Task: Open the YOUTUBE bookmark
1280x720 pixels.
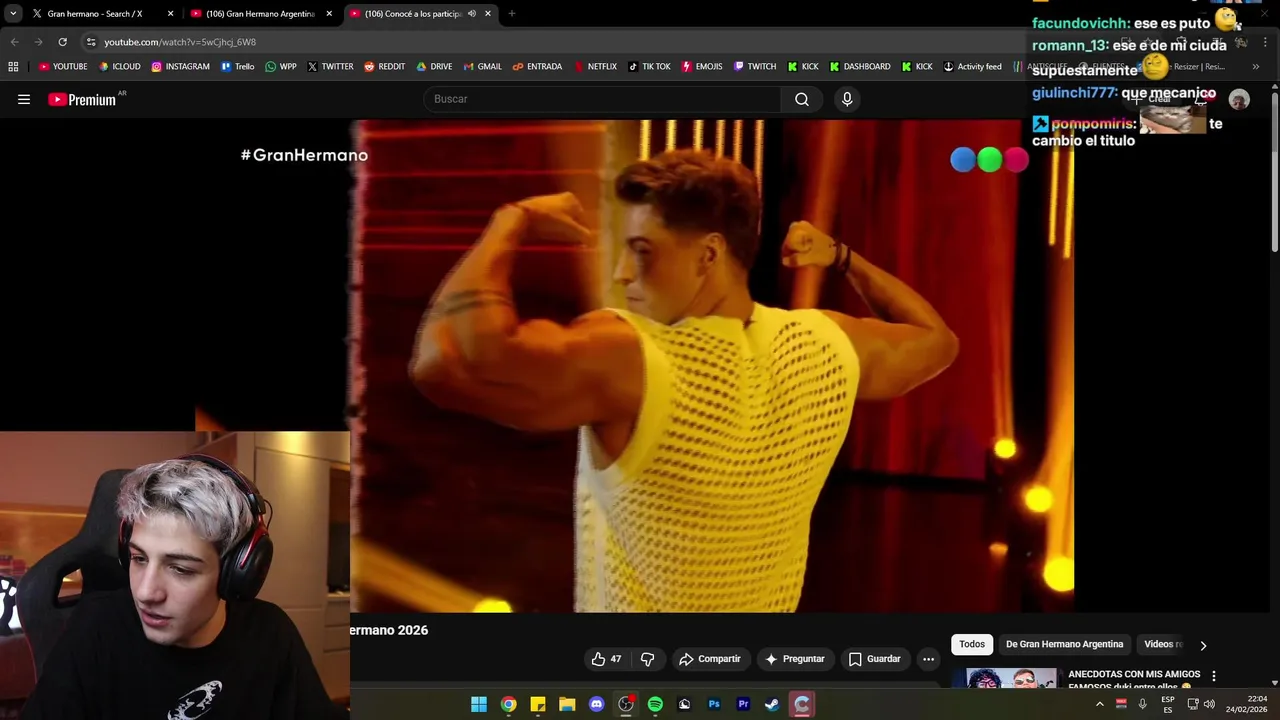Action: (x=62, y=67)
